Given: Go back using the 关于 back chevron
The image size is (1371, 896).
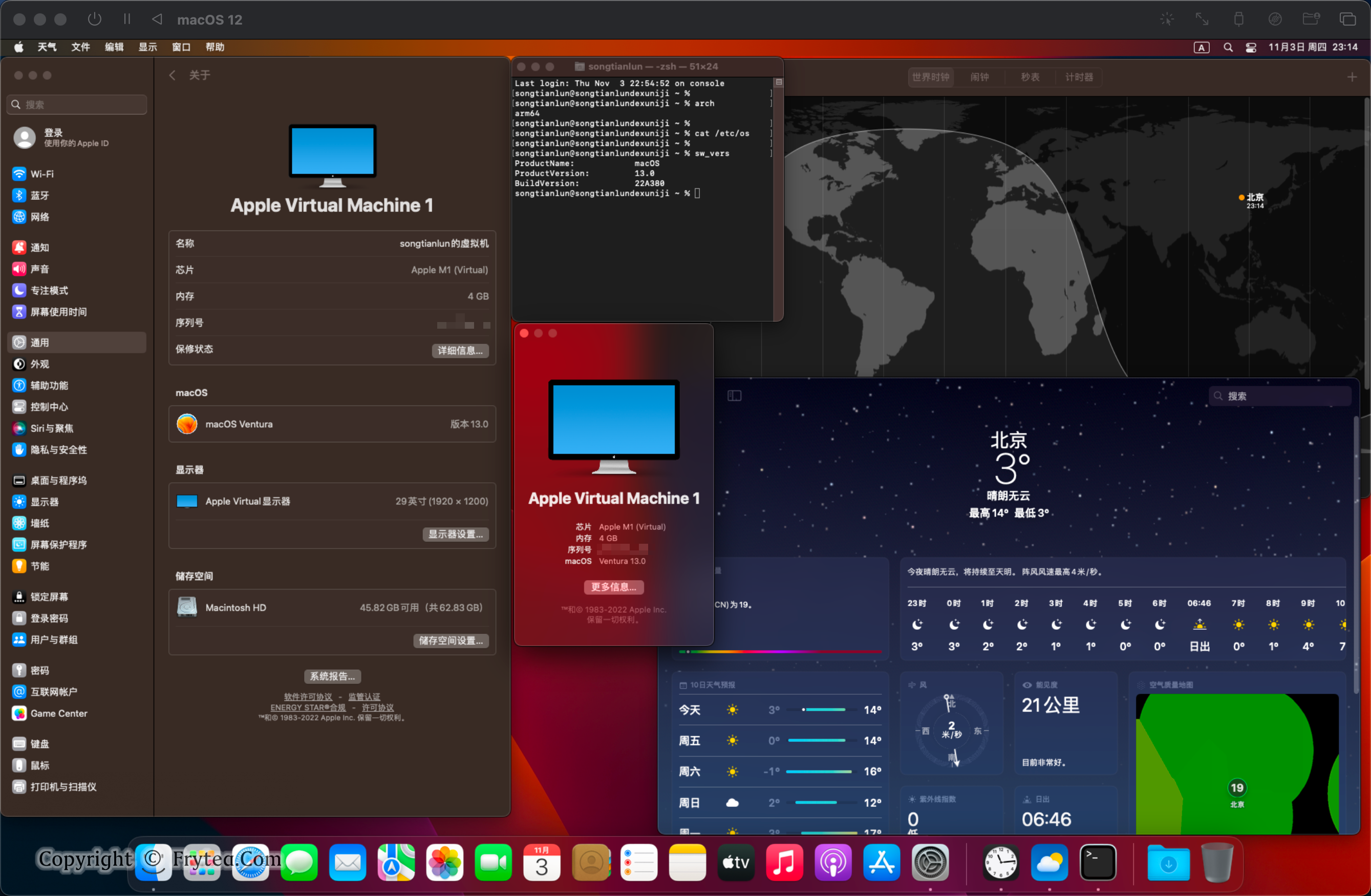Looking at the screenshot, I should [172, 75].
